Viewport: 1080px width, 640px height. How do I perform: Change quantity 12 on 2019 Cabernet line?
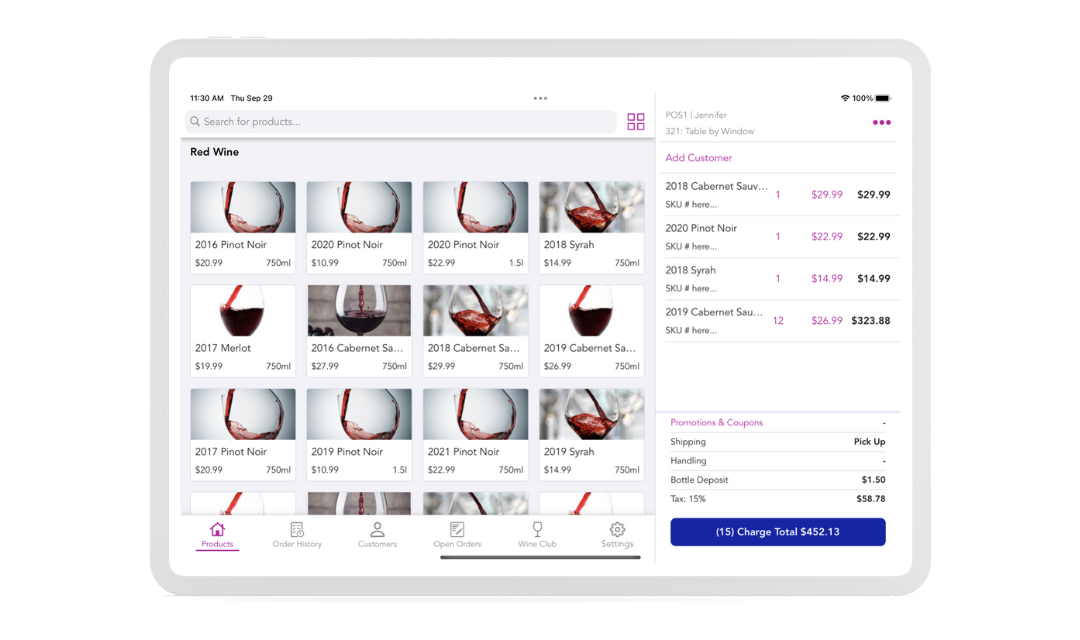click(778, 321)
